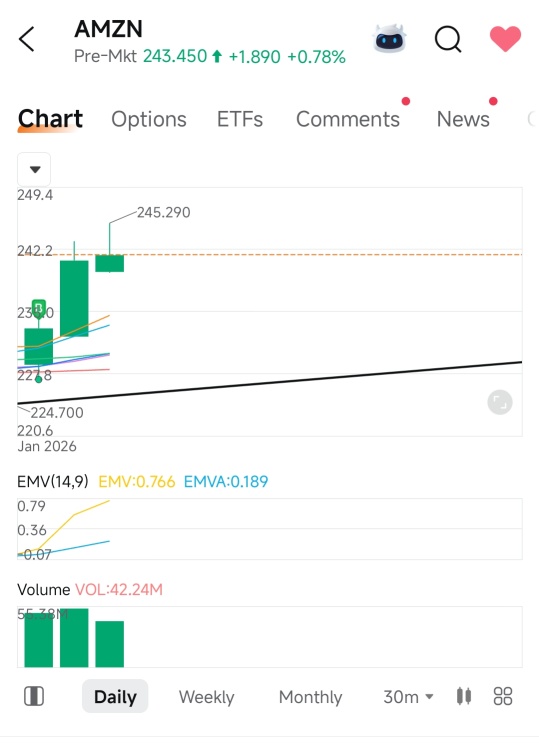Open the Comments tab
Viewport: 539px width, 746px height.
click(x=348, y=119)
